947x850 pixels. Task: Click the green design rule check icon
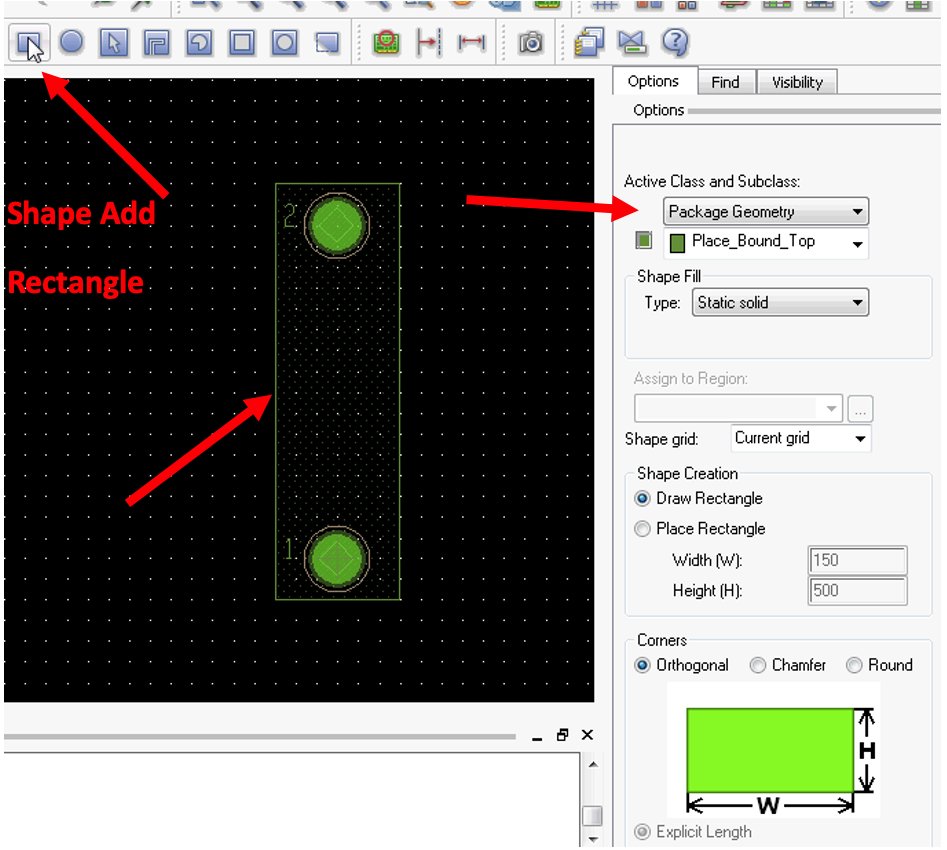[386, 43]
